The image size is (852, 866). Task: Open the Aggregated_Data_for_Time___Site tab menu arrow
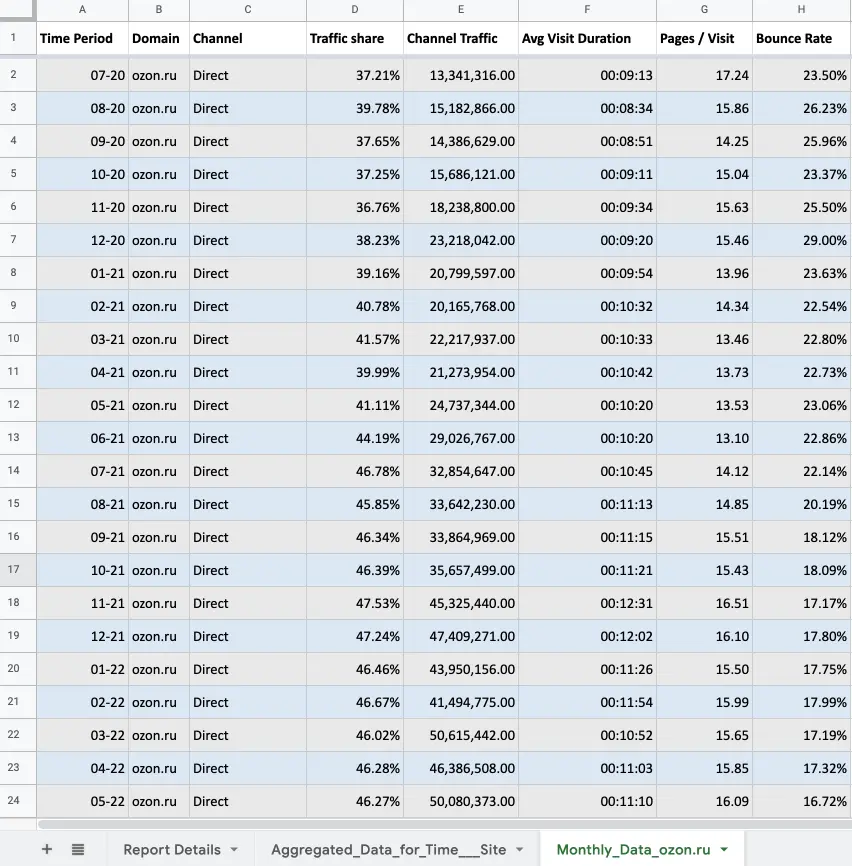click(519, 850)
